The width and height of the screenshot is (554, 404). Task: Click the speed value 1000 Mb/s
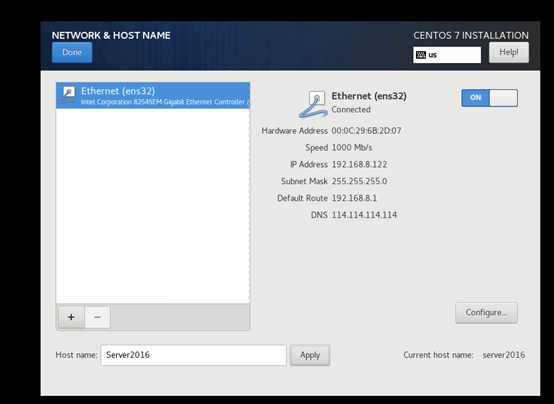point(352,147)
